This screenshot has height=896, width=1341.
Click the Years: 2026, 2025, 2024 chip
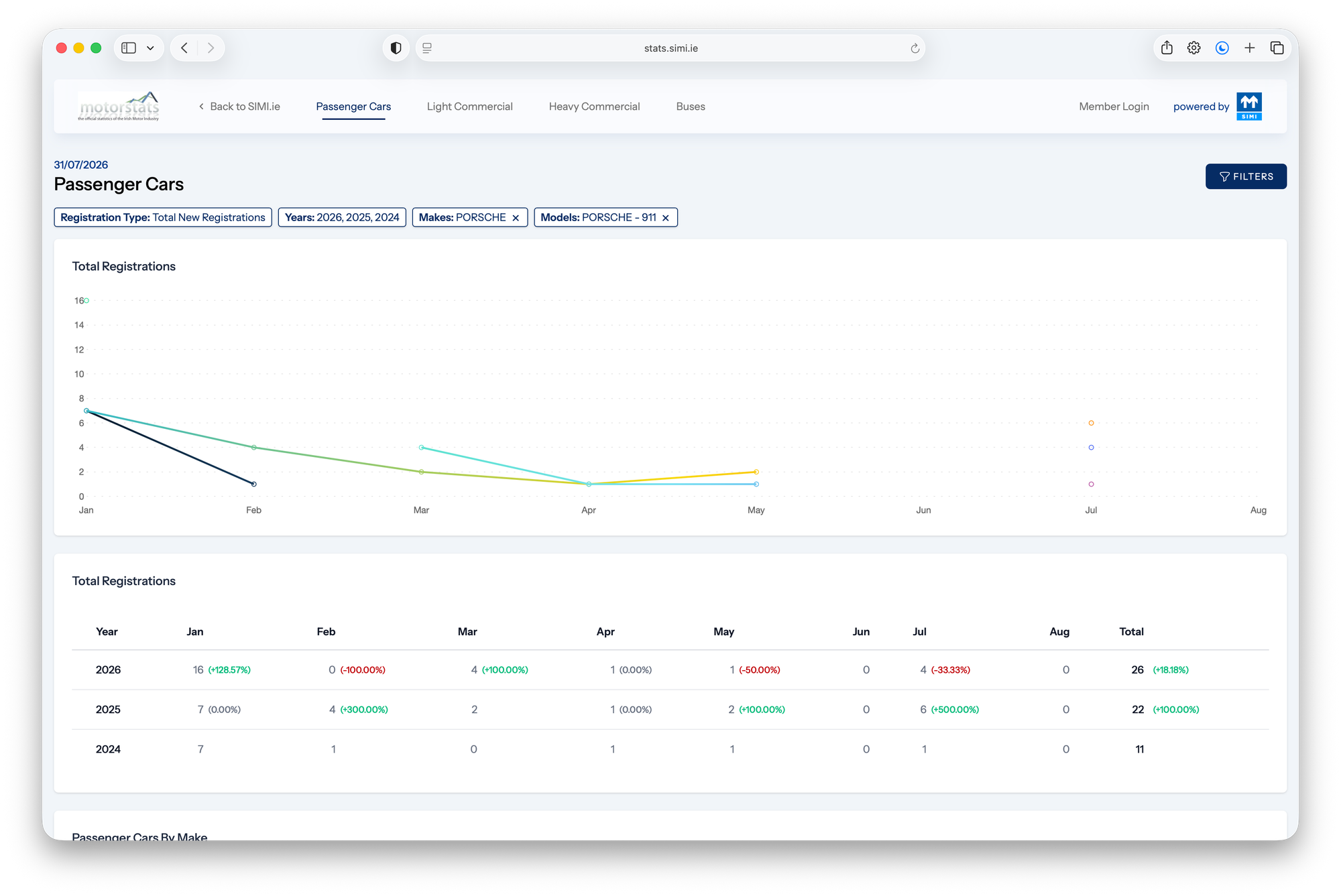tap(342, 217)
